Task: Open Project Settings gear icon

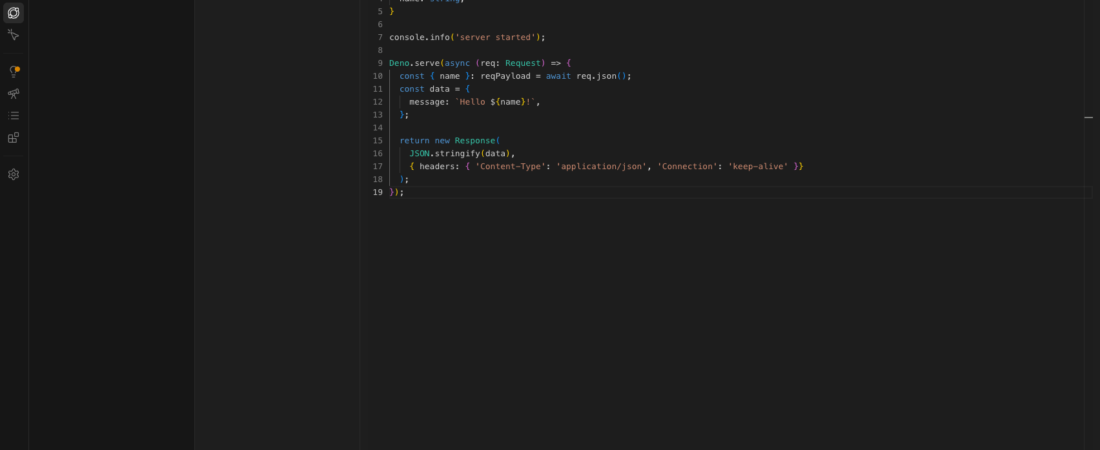Action: click(13, 174)
